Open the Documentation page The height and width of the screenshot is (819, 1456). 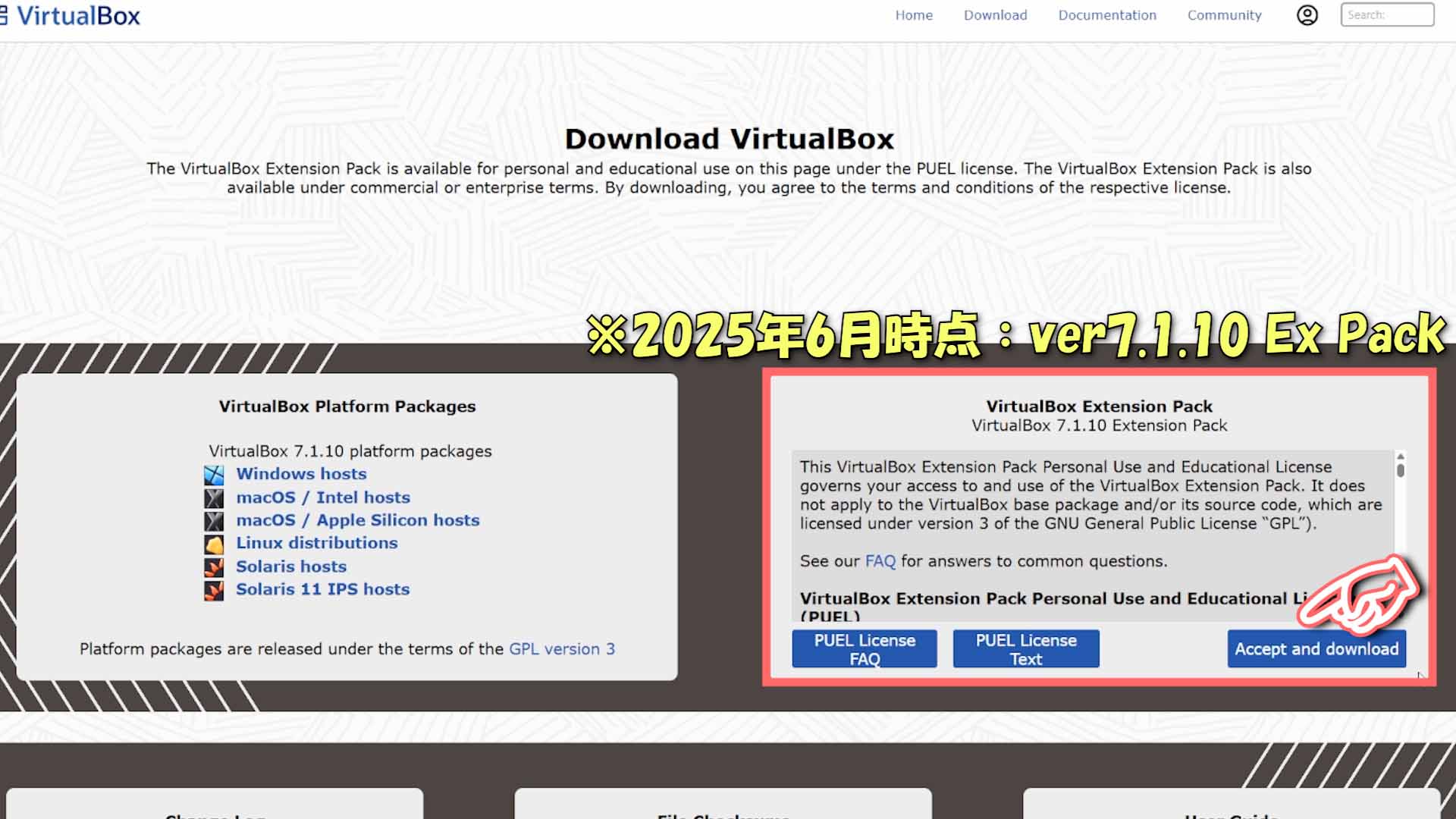coord(1106,15)
